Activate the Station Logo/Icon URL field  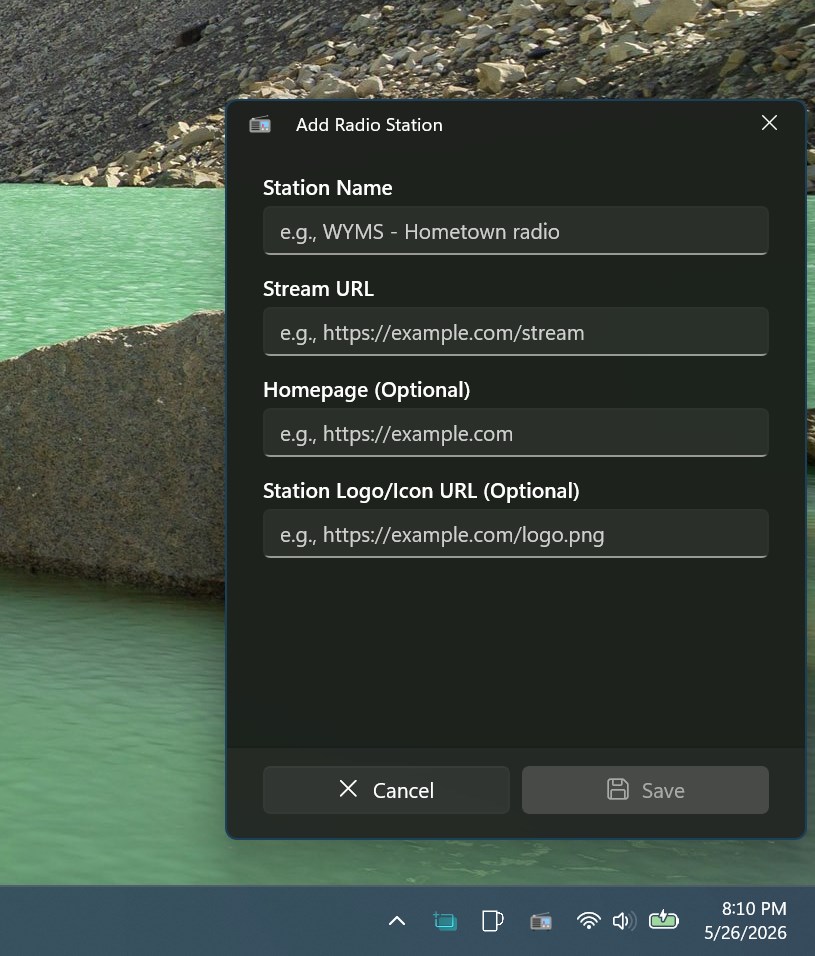point(516,534)
